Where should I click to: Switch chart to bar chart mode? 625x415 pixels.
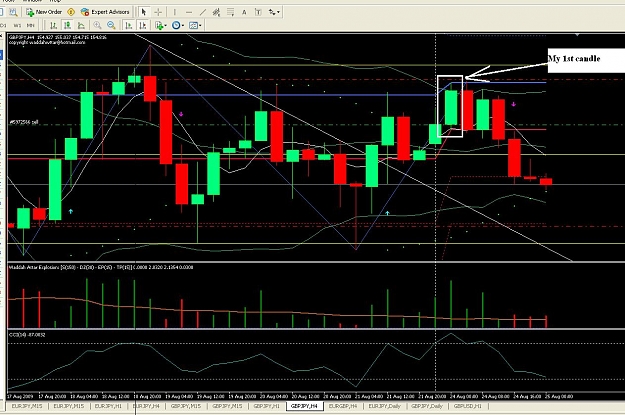point(53,26)
